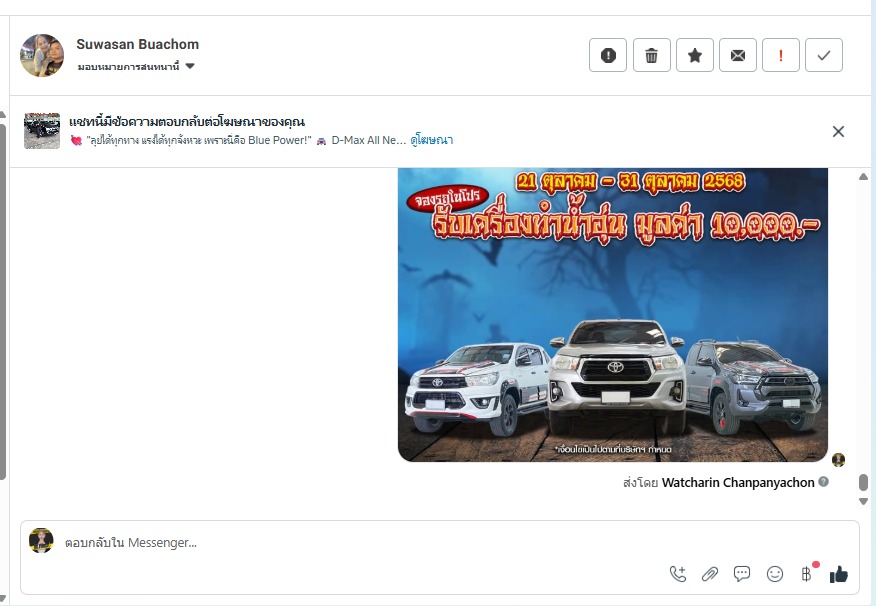Open ad thumbnail in banner
This screenshot has height=606, width=876.
[42, 131]
